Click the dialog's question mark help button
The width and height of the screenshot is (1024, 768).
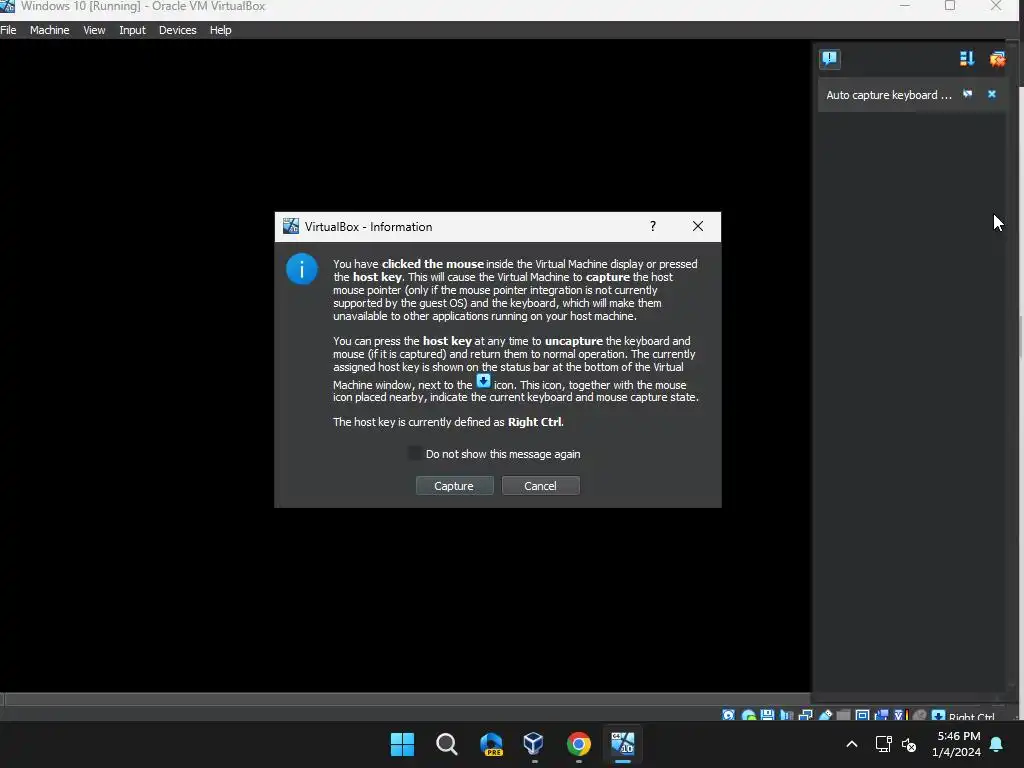point(652,226)
